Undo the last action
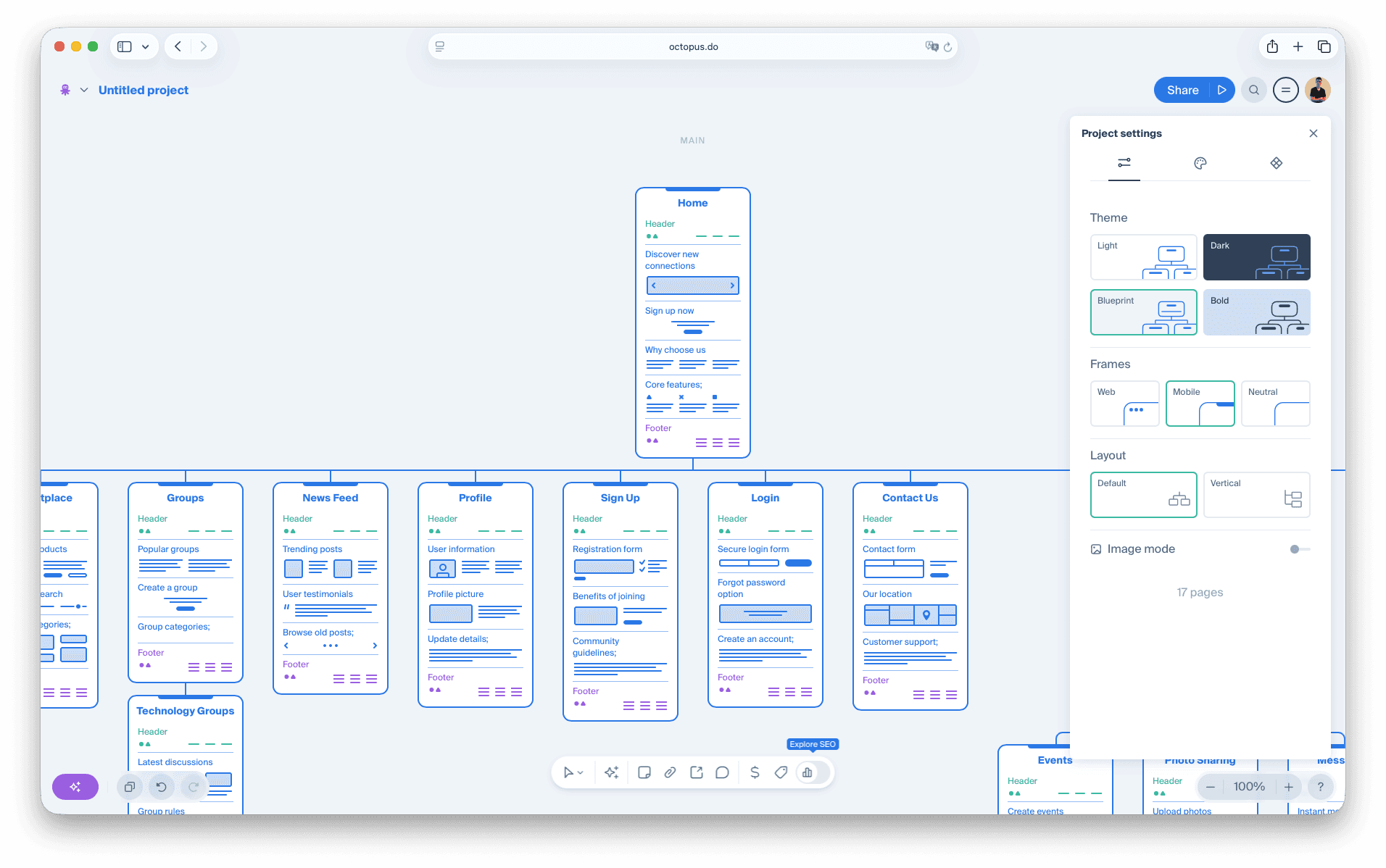 pos(162,787)
